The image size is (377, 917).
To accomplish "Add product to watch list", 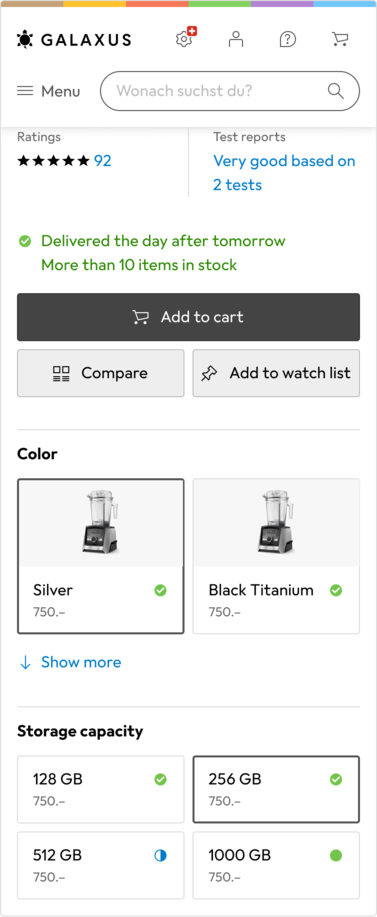I will [276, 373].
